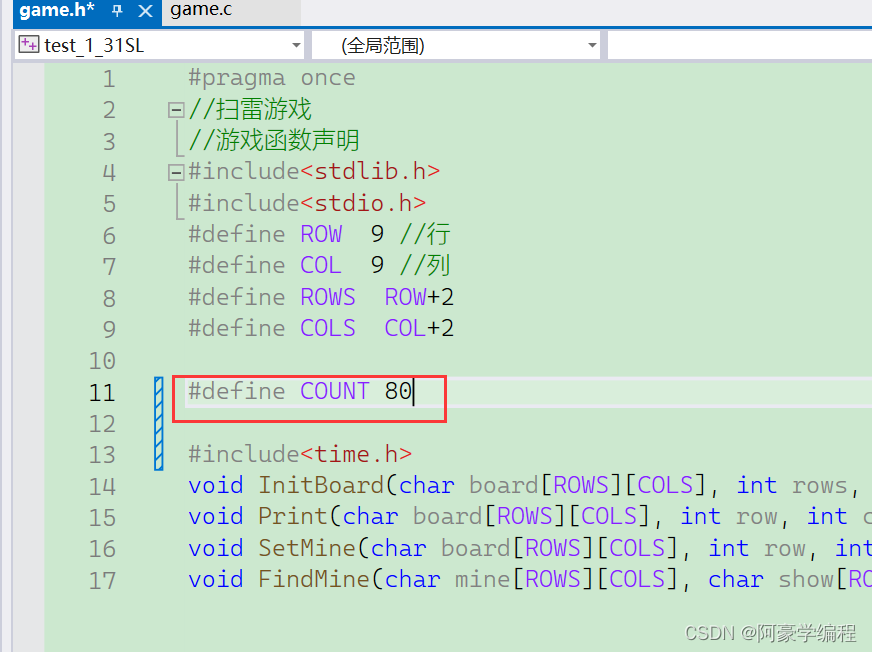The width and height of the screenshot is (872, 652).
Task: Switch to the game.c tab
Action: point(201,10)
